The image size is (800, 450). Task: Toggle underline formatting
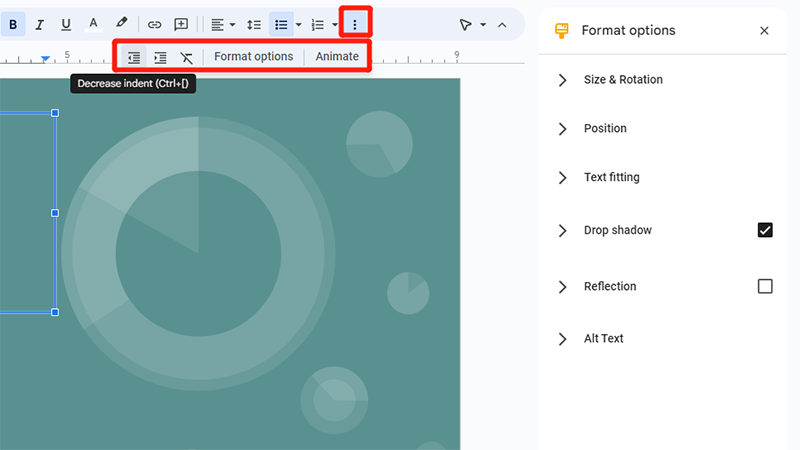tap(66, 24)
